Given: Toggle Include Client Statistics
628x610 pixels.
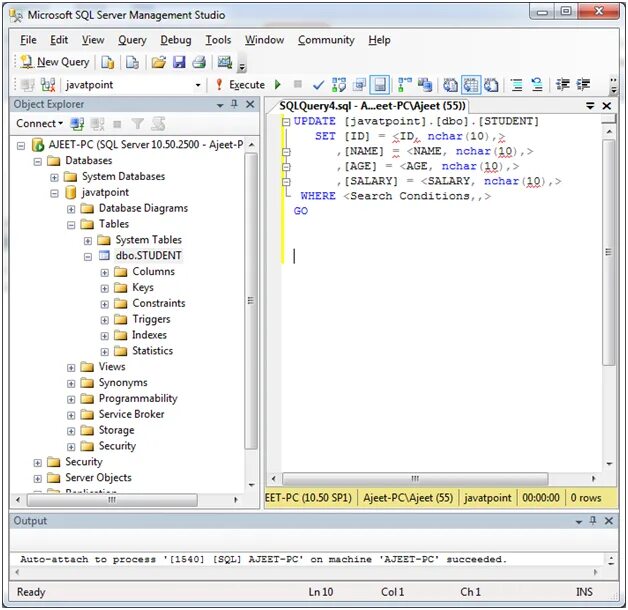Looking at the screenshot, I should pyautogui.click(x=425, y=85).
